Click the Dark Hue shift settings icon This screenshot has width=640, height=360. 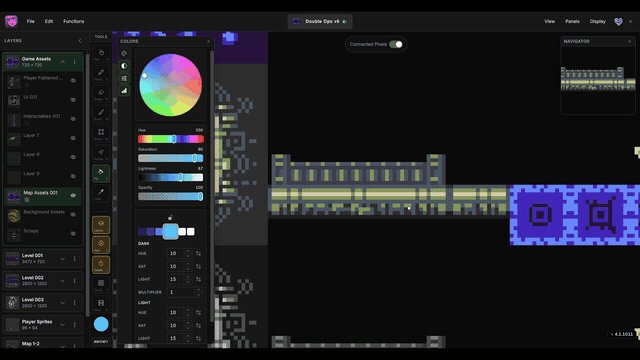point(198,253)
